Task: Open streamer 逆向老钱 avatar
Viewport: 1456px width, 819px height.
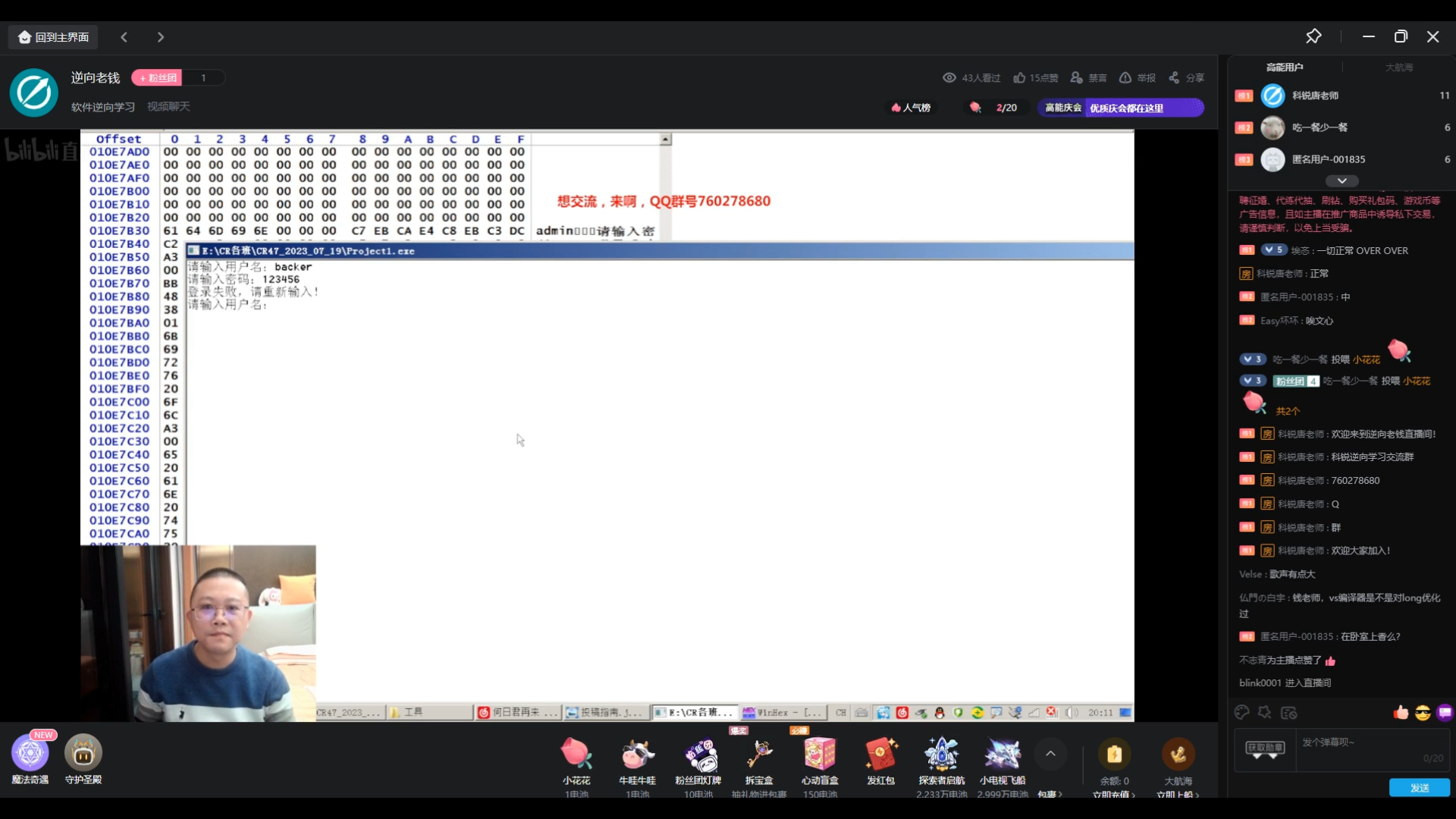Action: point(34,93)
